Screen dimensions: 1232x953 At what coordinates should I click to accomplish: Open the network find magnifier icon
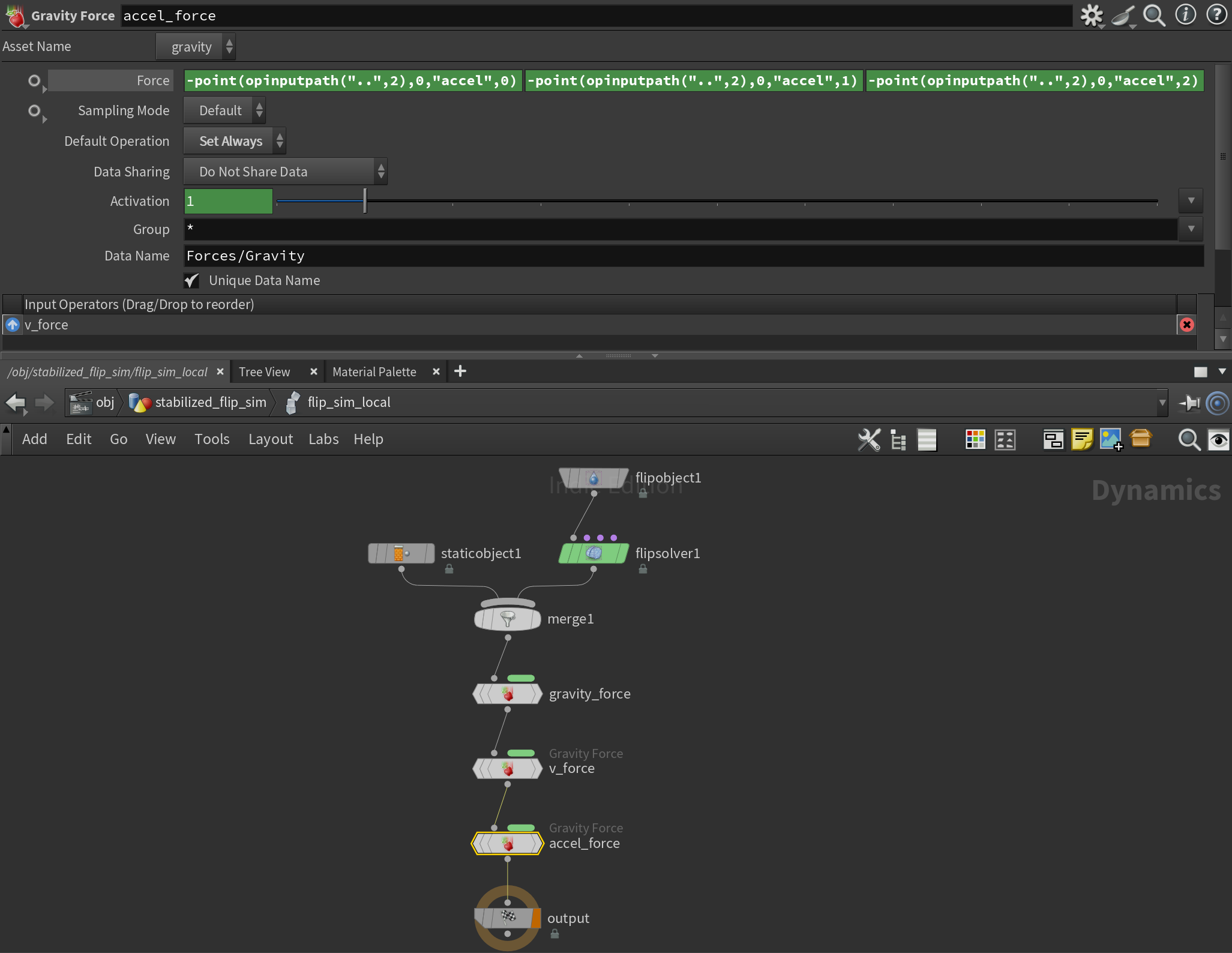1189,439
